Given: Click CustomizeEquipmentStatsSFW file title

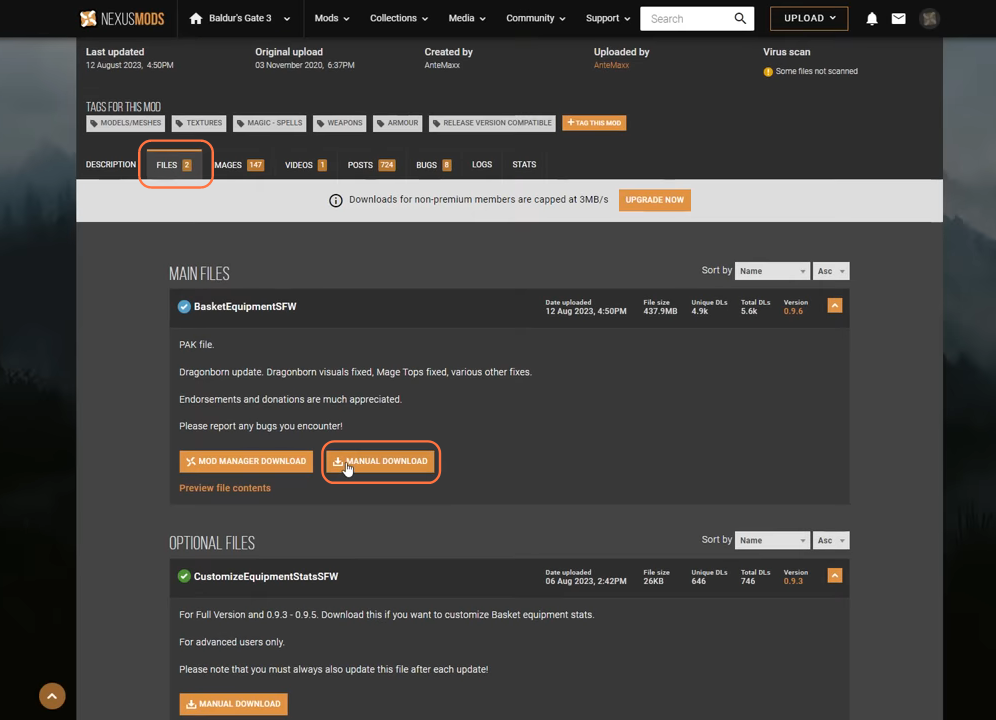Looking at the screenshot, I should (x=266, y=577).
